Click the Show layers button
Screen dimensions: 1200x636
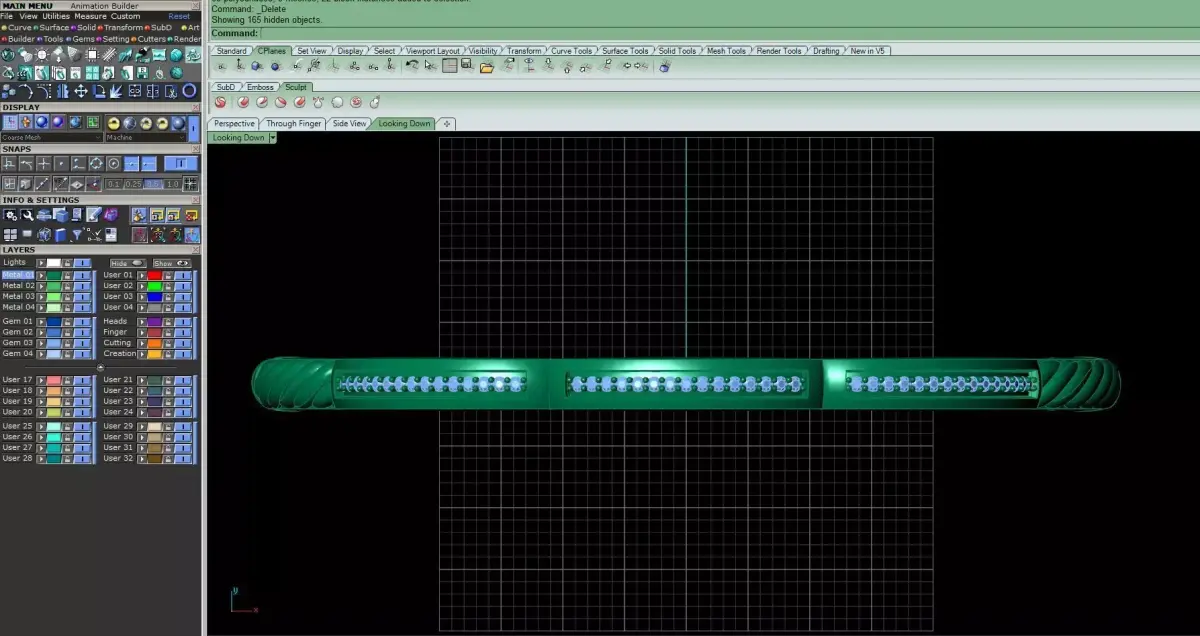point(172,263)
